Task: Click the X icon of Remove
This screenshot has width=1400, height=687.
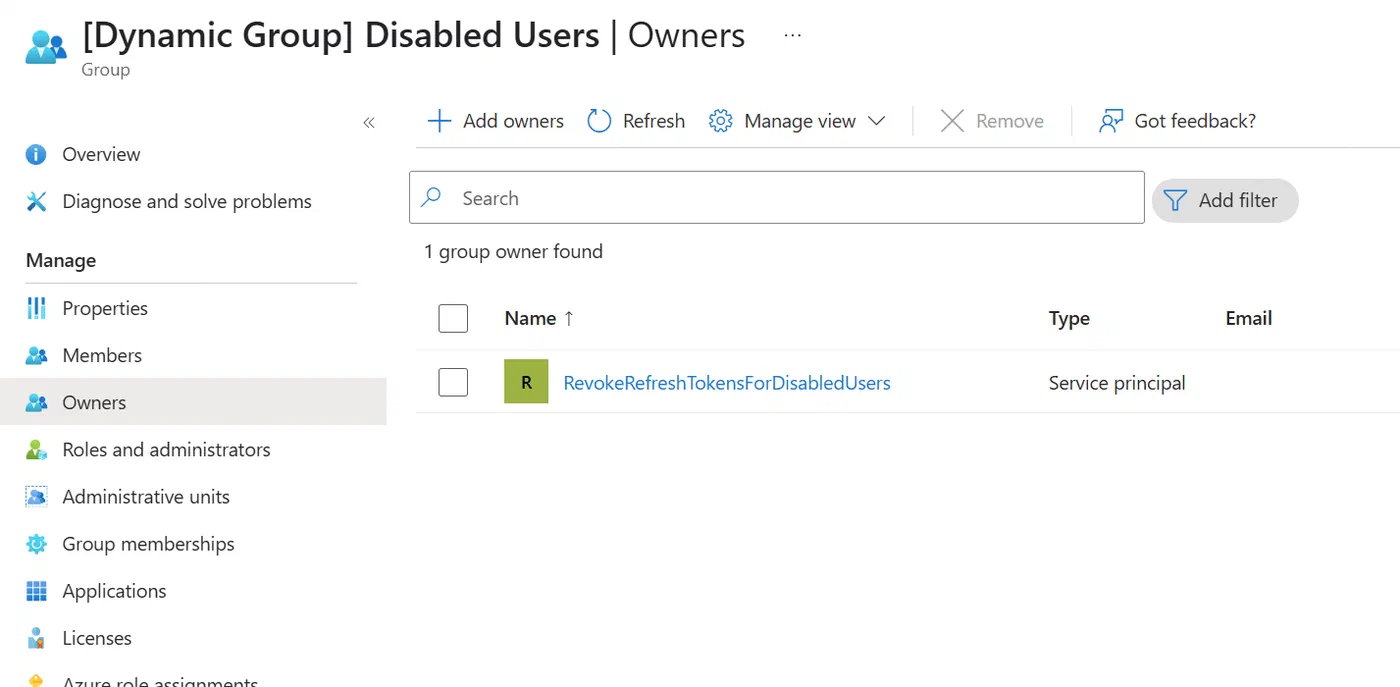Action: 952,121
